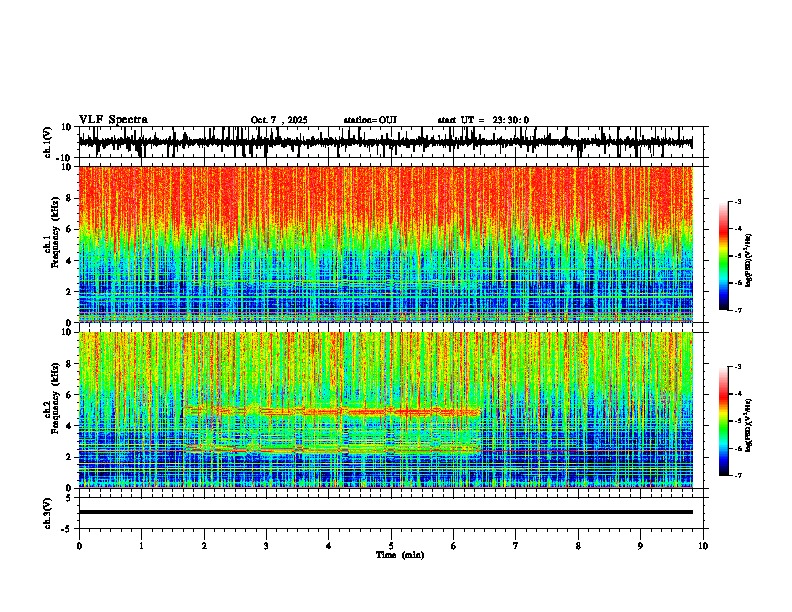Click the "ch.1(V)" axis label
Image resolution: width=792 pixels, height=612 pixels.
click(48, 142)
